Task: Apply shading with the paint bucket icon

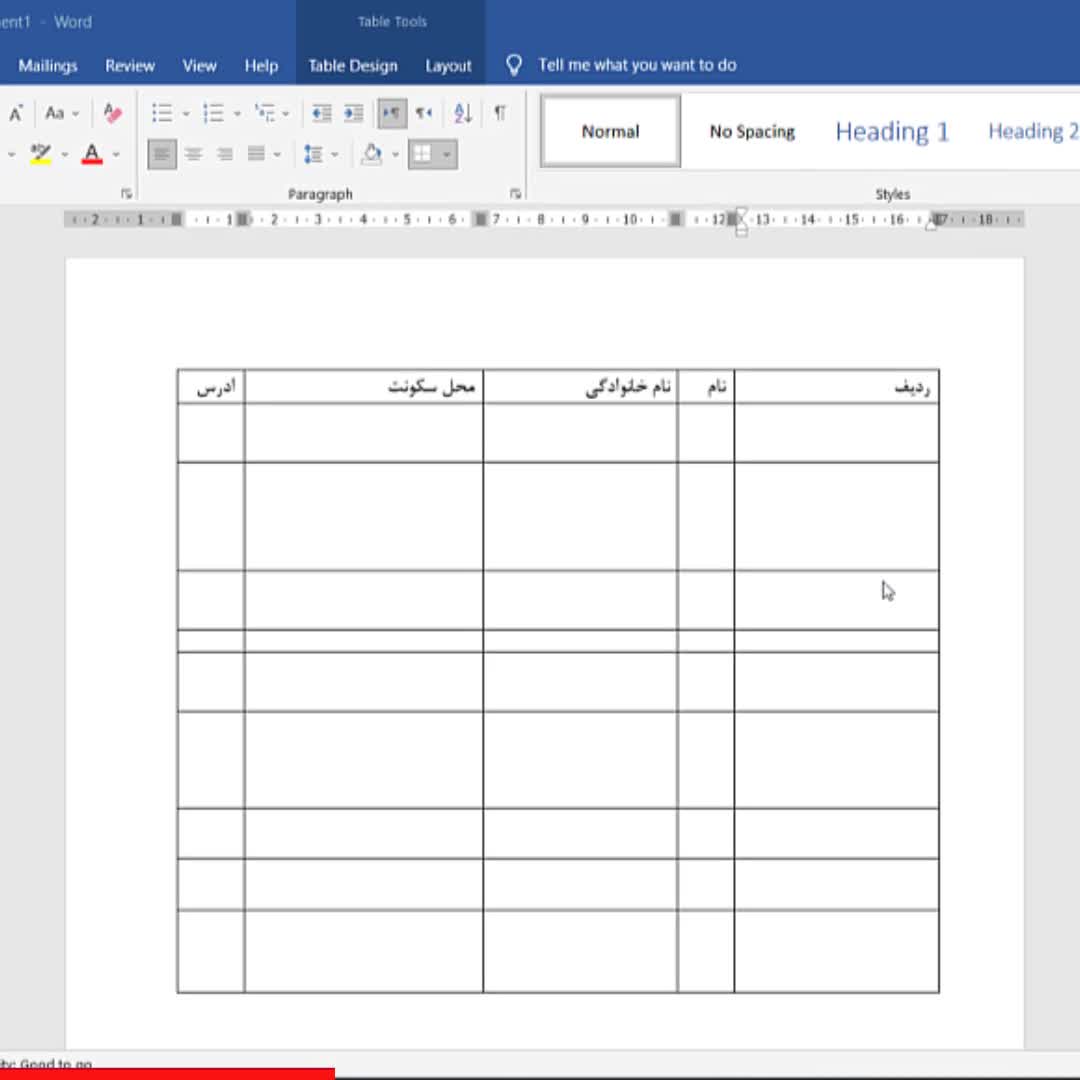Action: pyautogui.click(x=372, y=154)
